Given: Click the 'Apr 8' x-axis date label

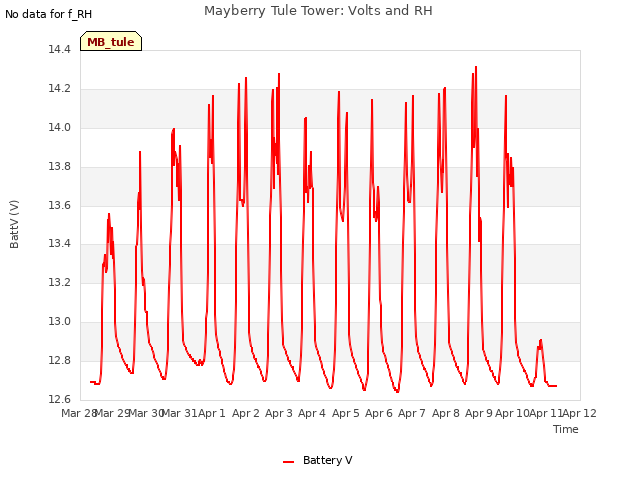Looking at the screenshot, I should (x=446, y=413).
